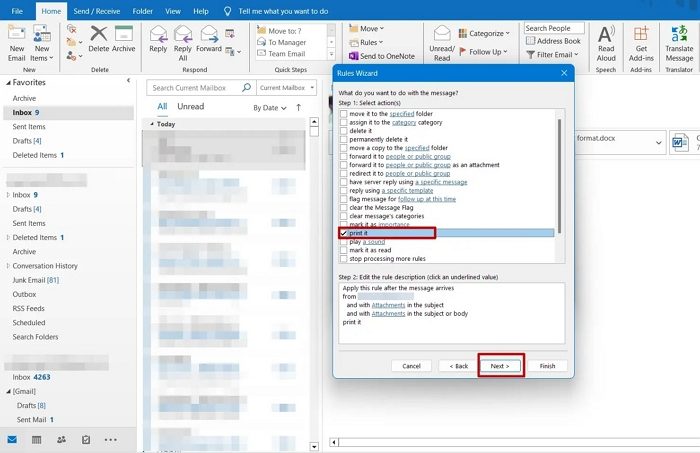Viewport: 700px width, 453px height.
Task: Open the Current Mailbox scope dropdown
Action: [x=287, y=88]
